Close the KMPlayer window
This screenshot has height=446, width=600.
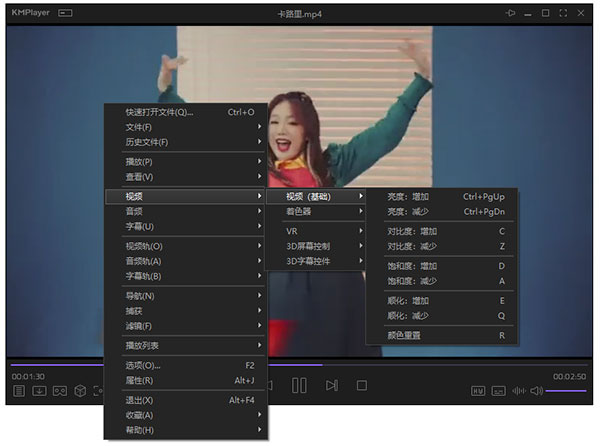[x=580, y=13]
